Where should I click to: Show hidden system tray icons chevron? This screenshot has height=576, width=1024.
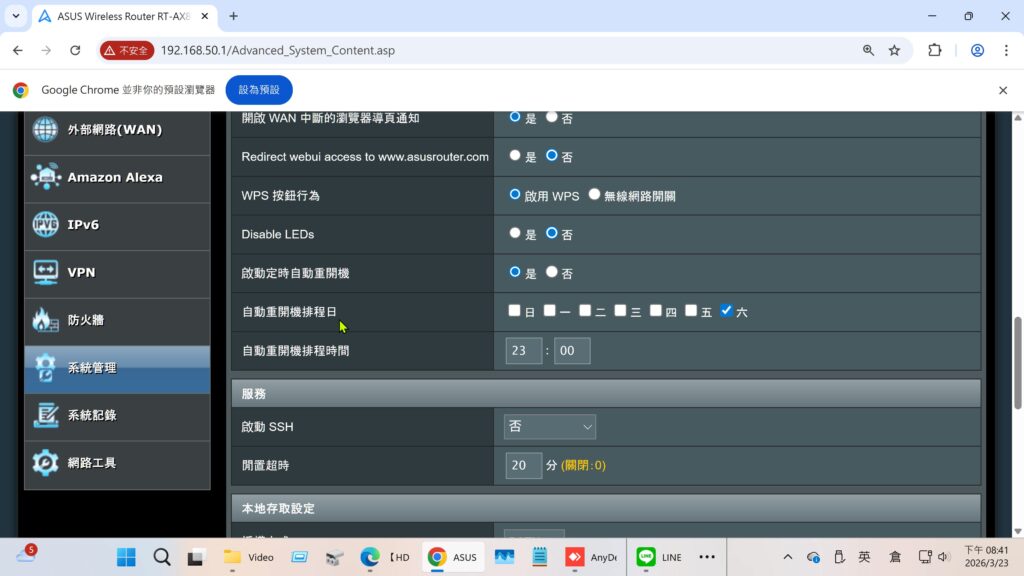(x=787, y=557)
